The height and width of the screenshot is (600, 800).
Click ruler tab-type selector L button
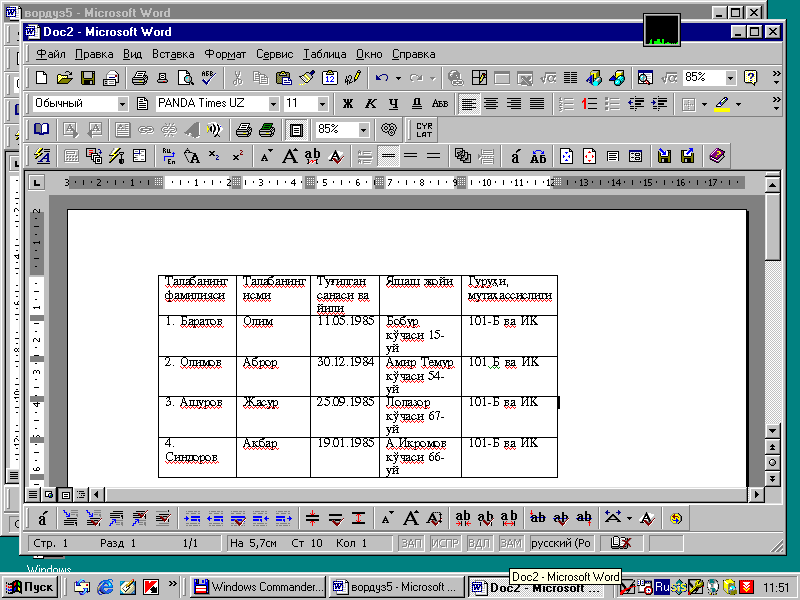click(x=36, y=182)
